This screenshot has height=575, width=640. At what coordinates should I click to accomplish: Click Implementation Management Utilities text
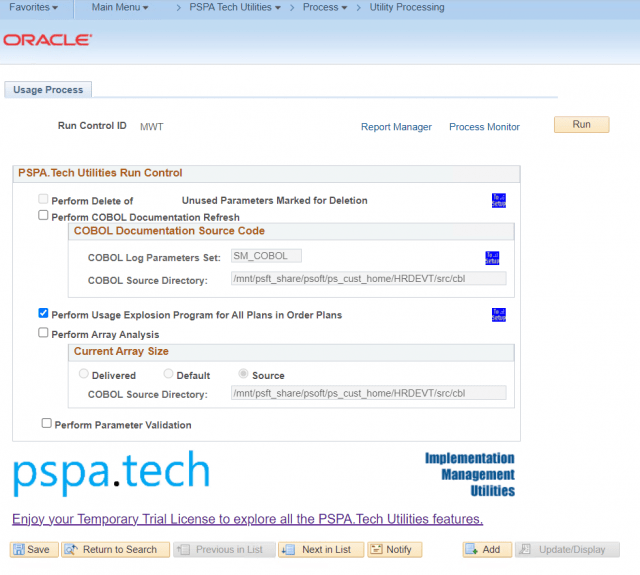pos(469,475)
